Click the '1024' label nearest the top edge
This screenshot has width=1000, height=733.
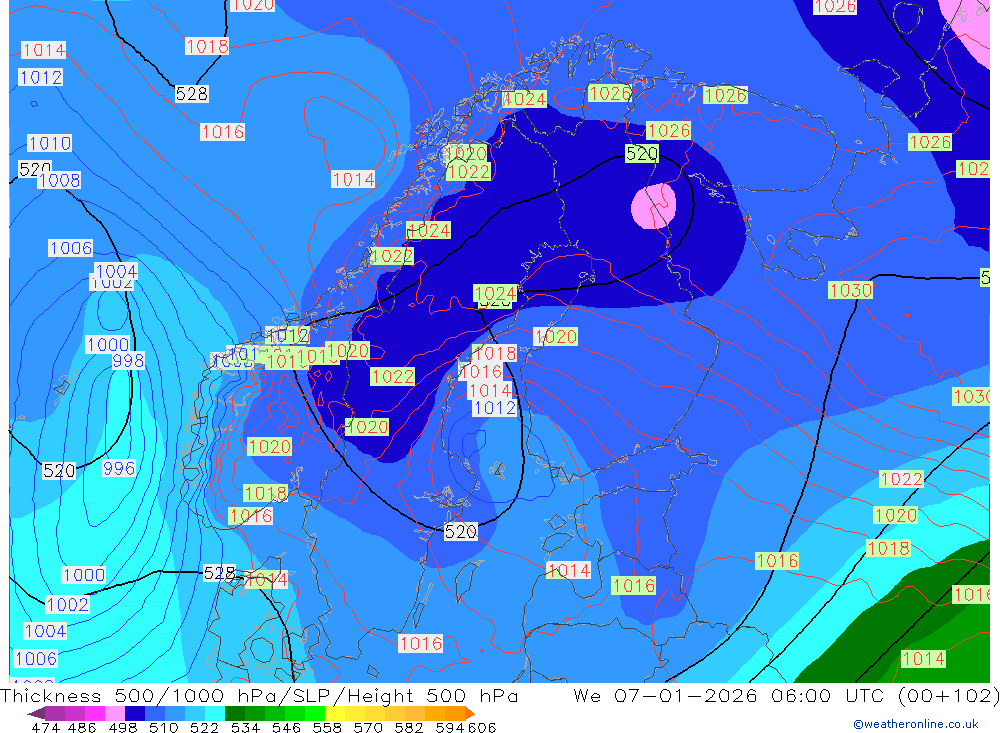click(x=525, y=99)
